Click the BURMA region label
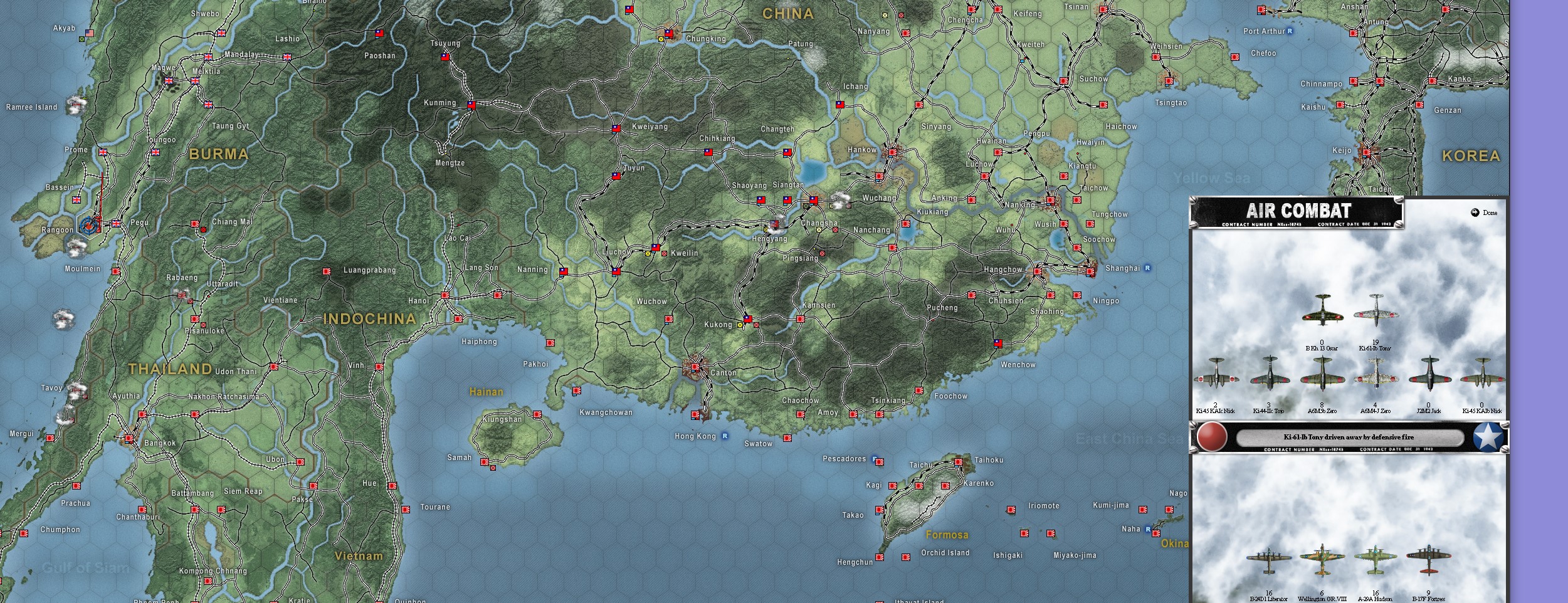 click(x=219, y=154)
